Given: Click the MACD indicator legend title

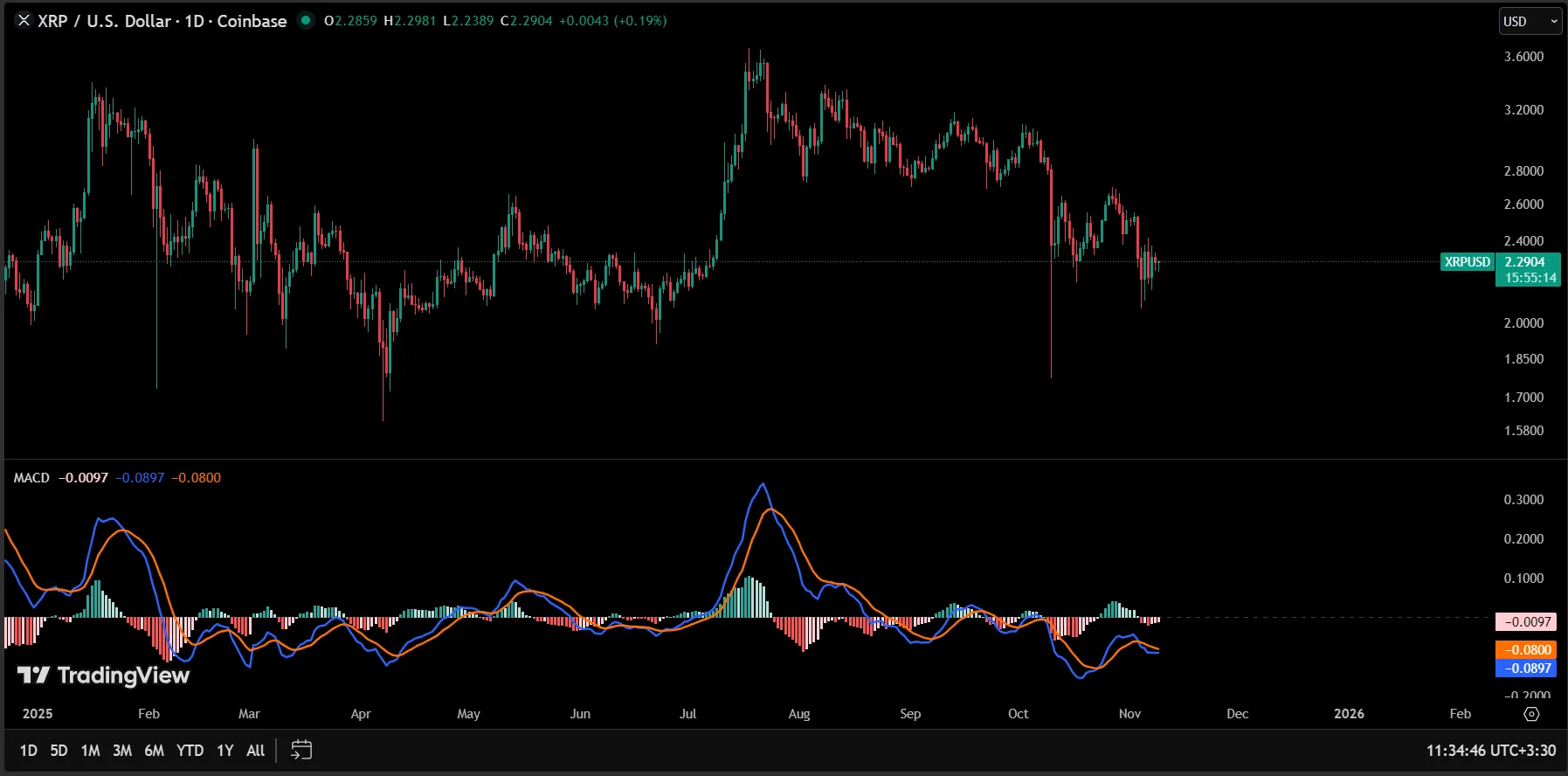Looking at the screenshot, I should pos(31,478).
